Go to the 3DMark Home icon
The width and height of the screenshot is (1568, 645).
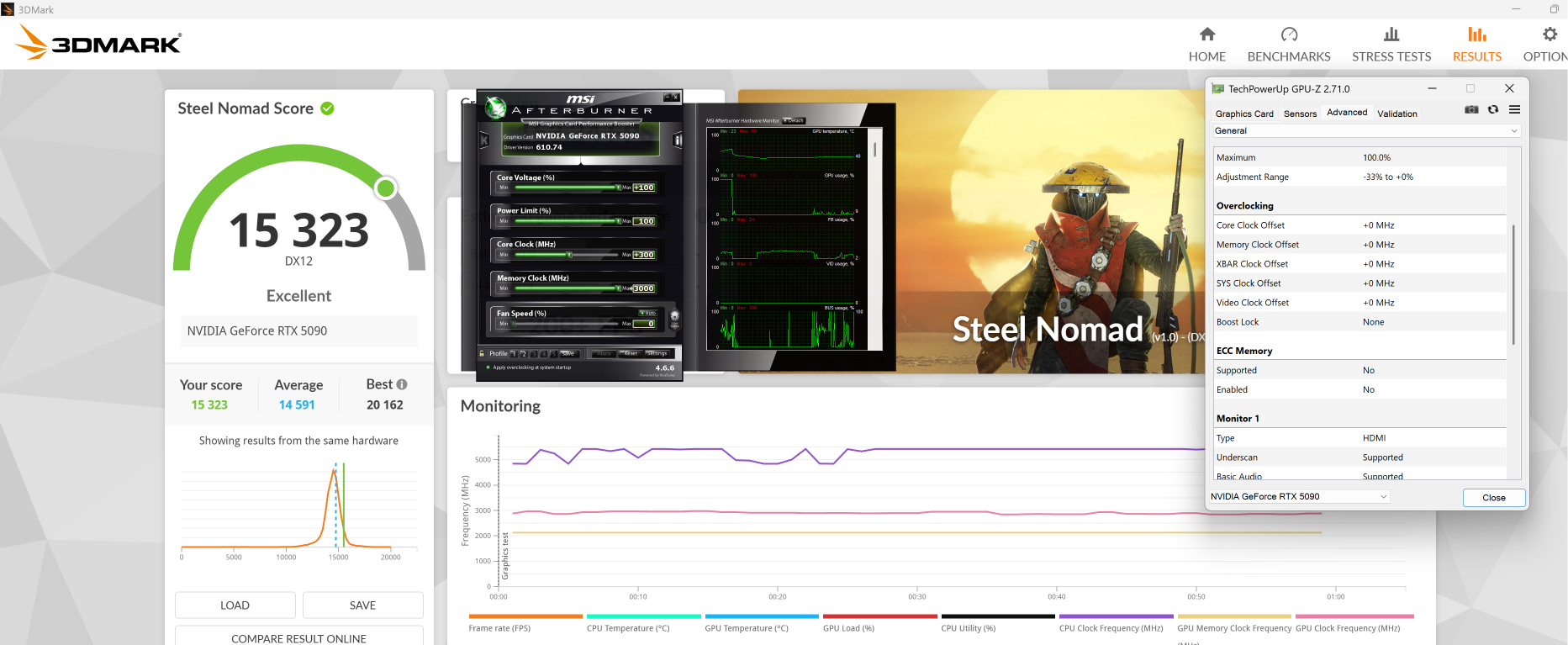click(x=1207, y=34)
